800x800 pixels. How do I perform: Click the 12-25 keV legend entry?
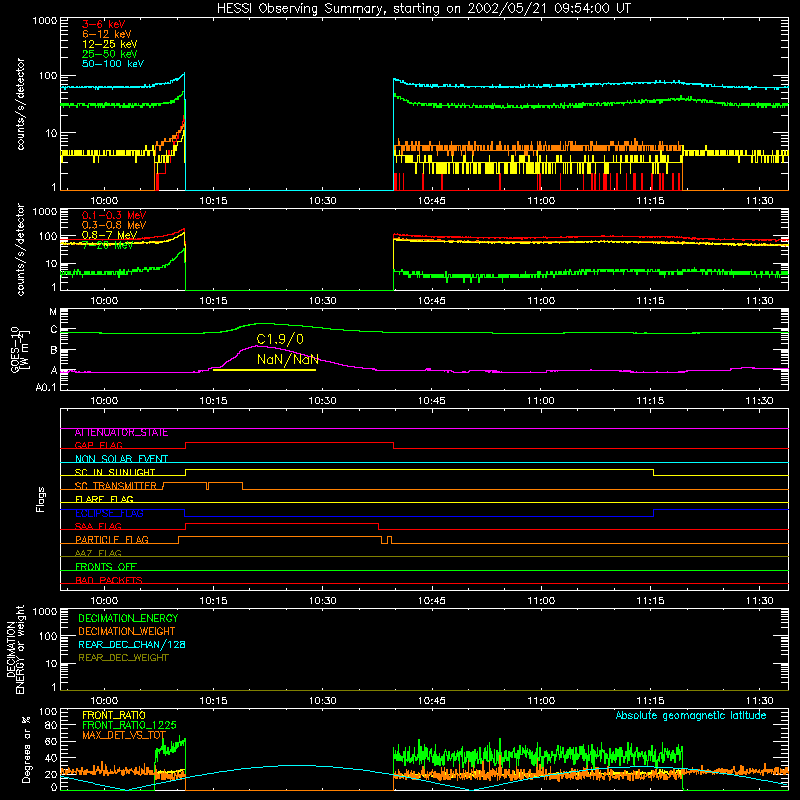coord(109,44)
